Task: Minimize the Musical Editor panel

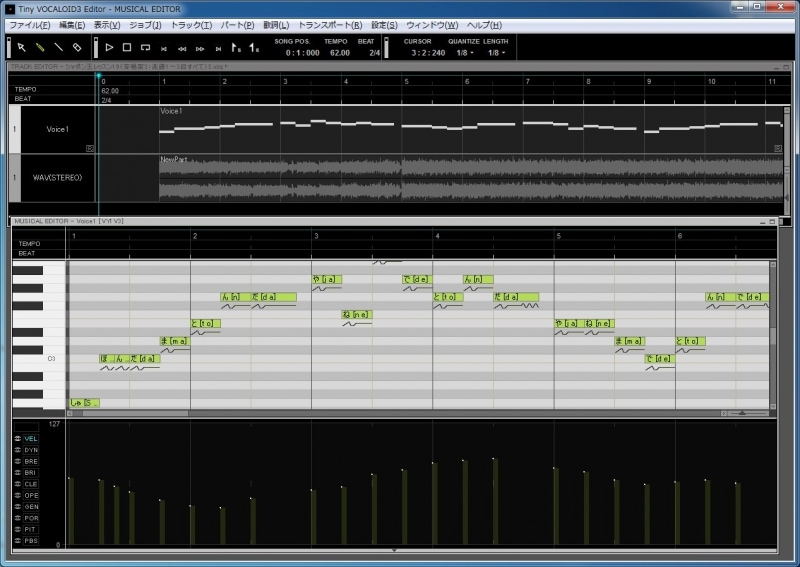Action: [763, 222]
